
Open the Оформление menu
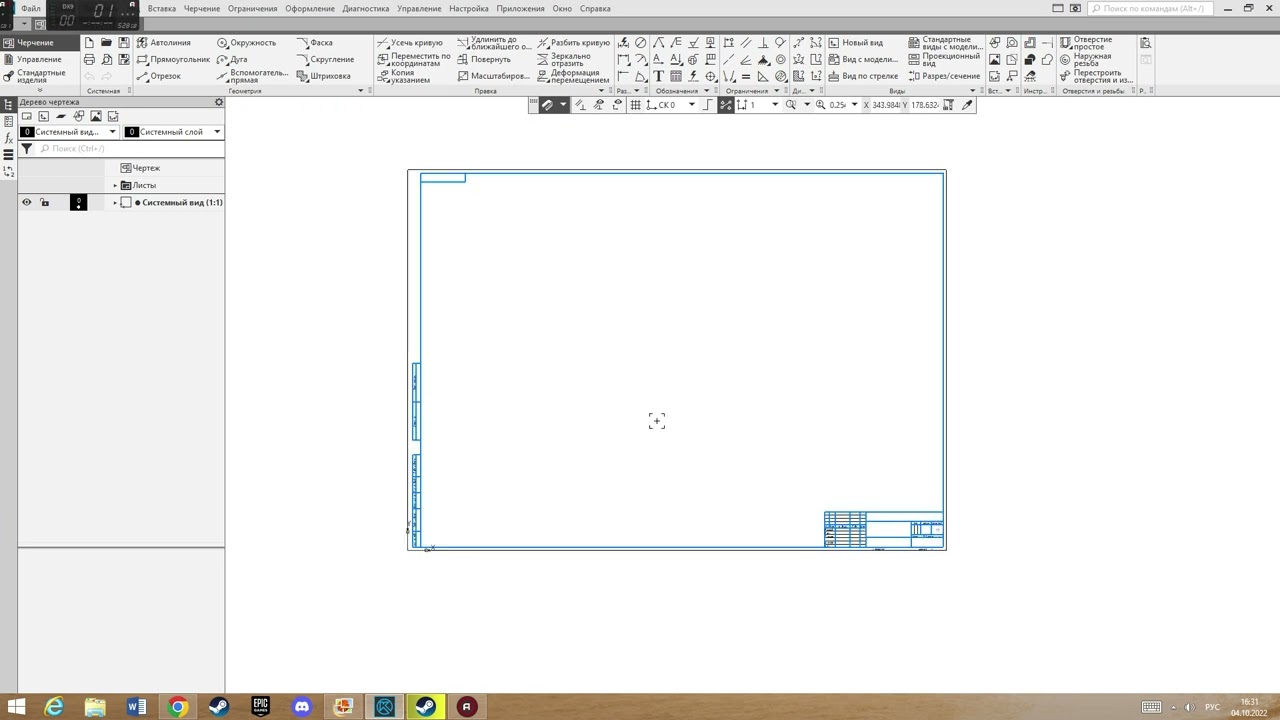click(x=310, y=8)
